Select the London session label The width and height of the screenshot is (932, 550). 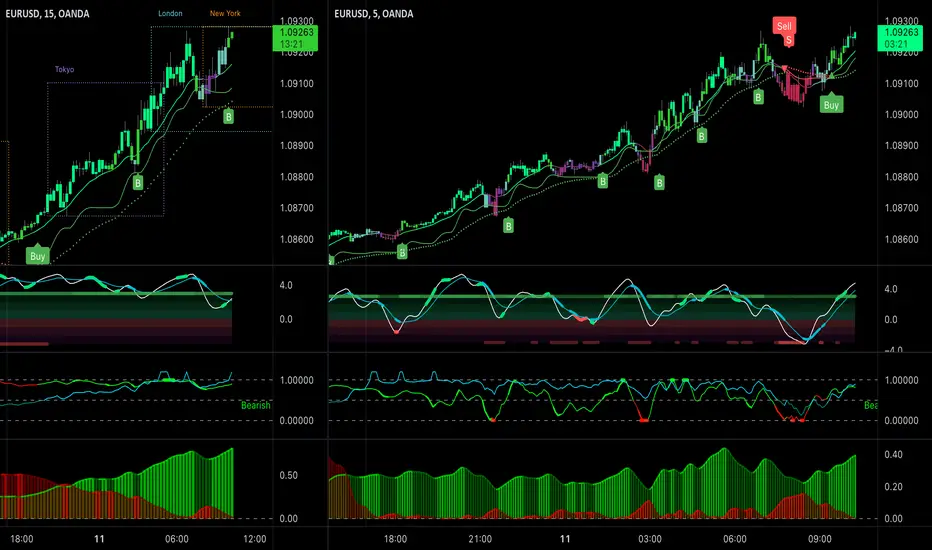(x=171, y=13)
